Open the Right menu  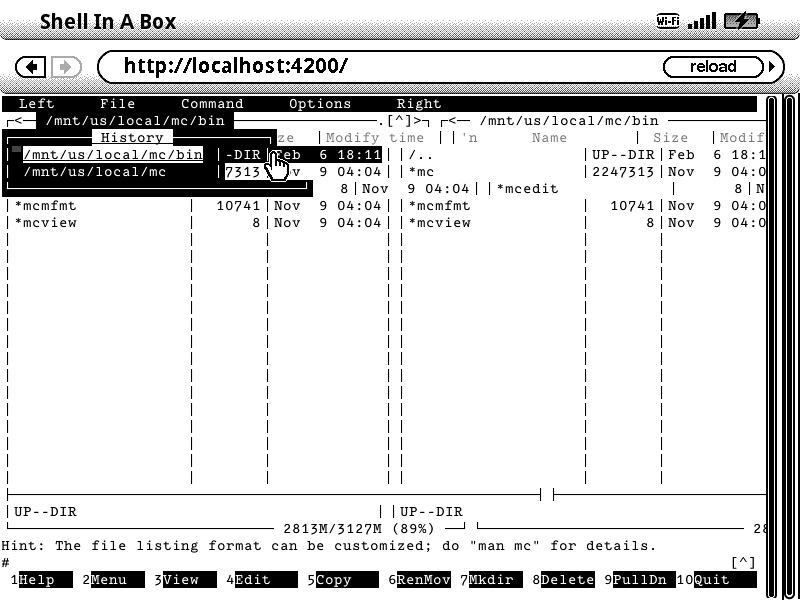coord(419,104)
